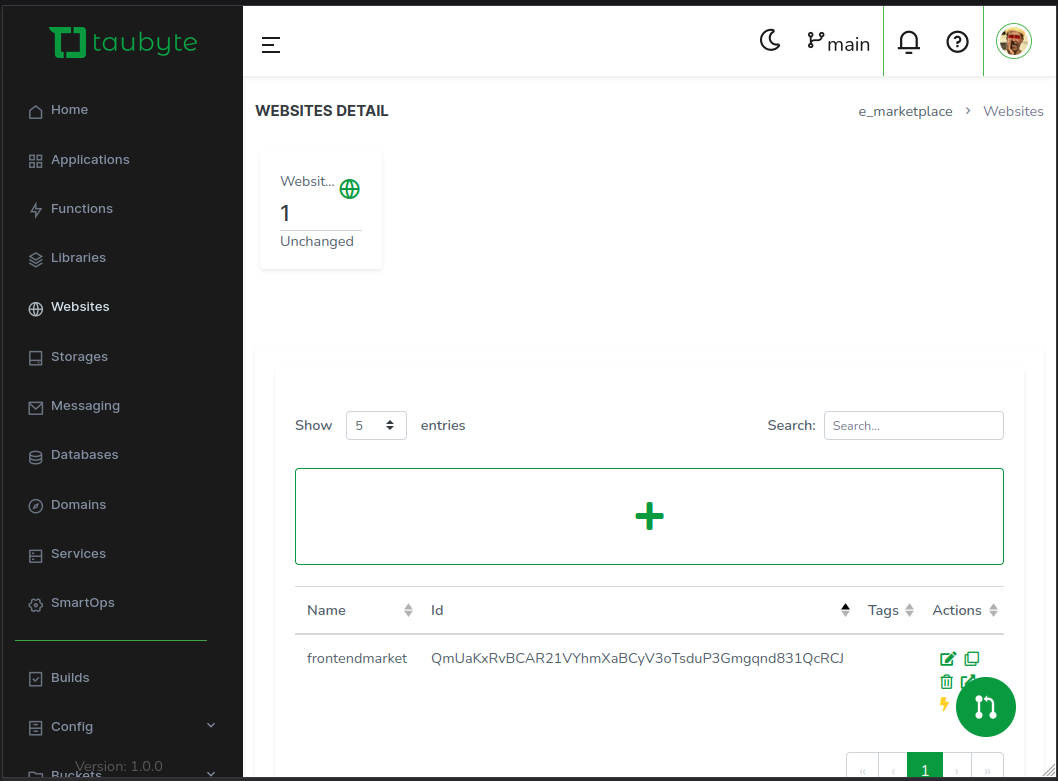Click the Messaging envelope icon

tap(36, 408)
